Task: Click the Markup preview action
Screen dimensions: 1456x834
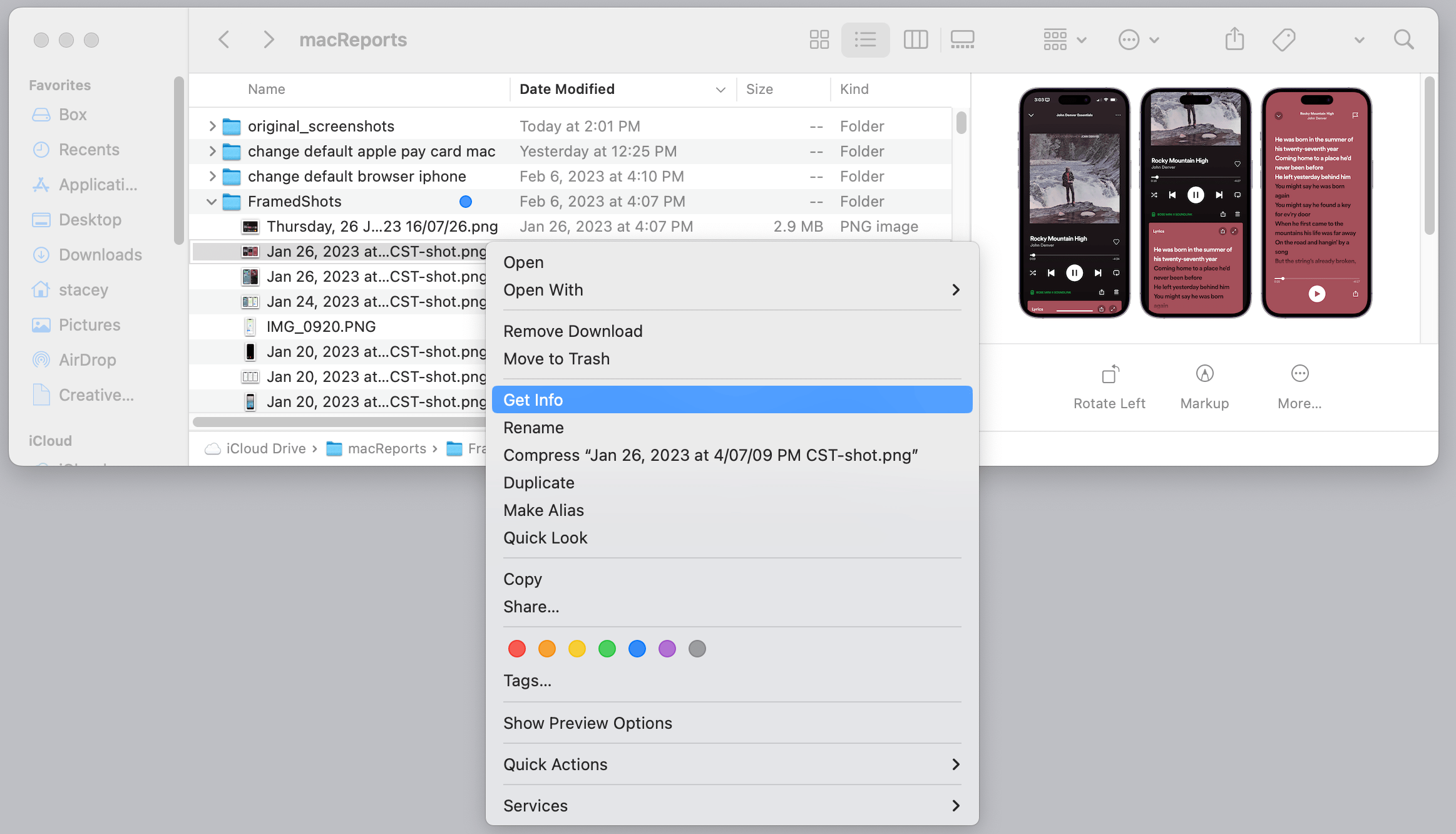Action: 1204,388
